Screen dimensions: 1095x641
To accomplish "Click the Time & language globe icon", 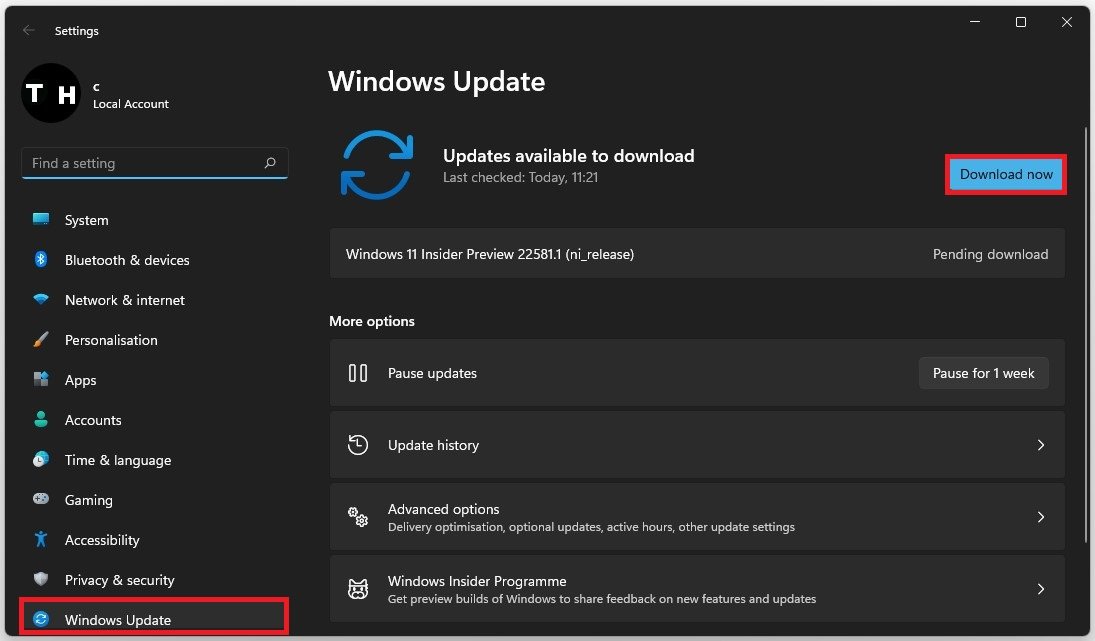I will point(41,459).
